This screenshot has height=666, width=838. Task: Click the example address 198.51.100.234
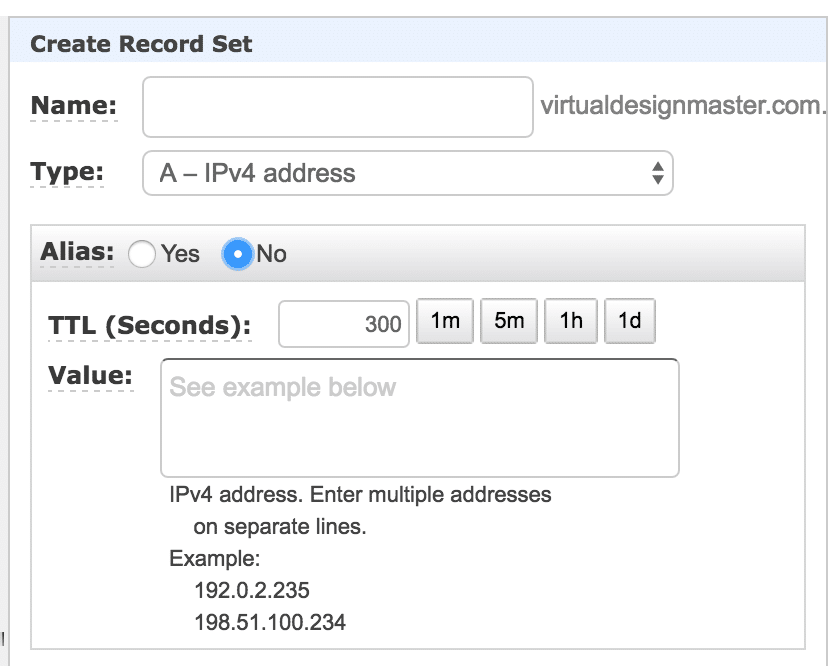270,623
